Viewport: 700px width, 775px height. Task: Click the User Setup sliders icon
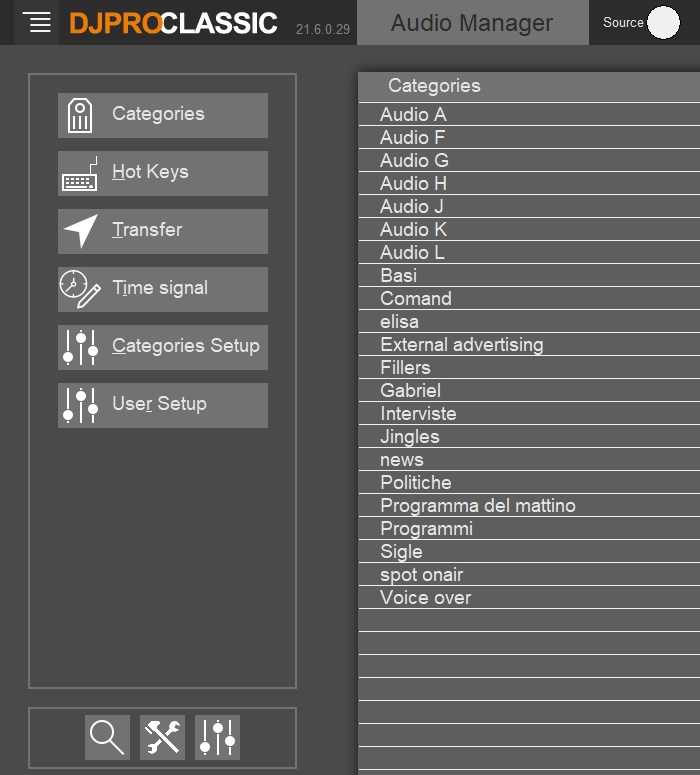click(80, 405)
